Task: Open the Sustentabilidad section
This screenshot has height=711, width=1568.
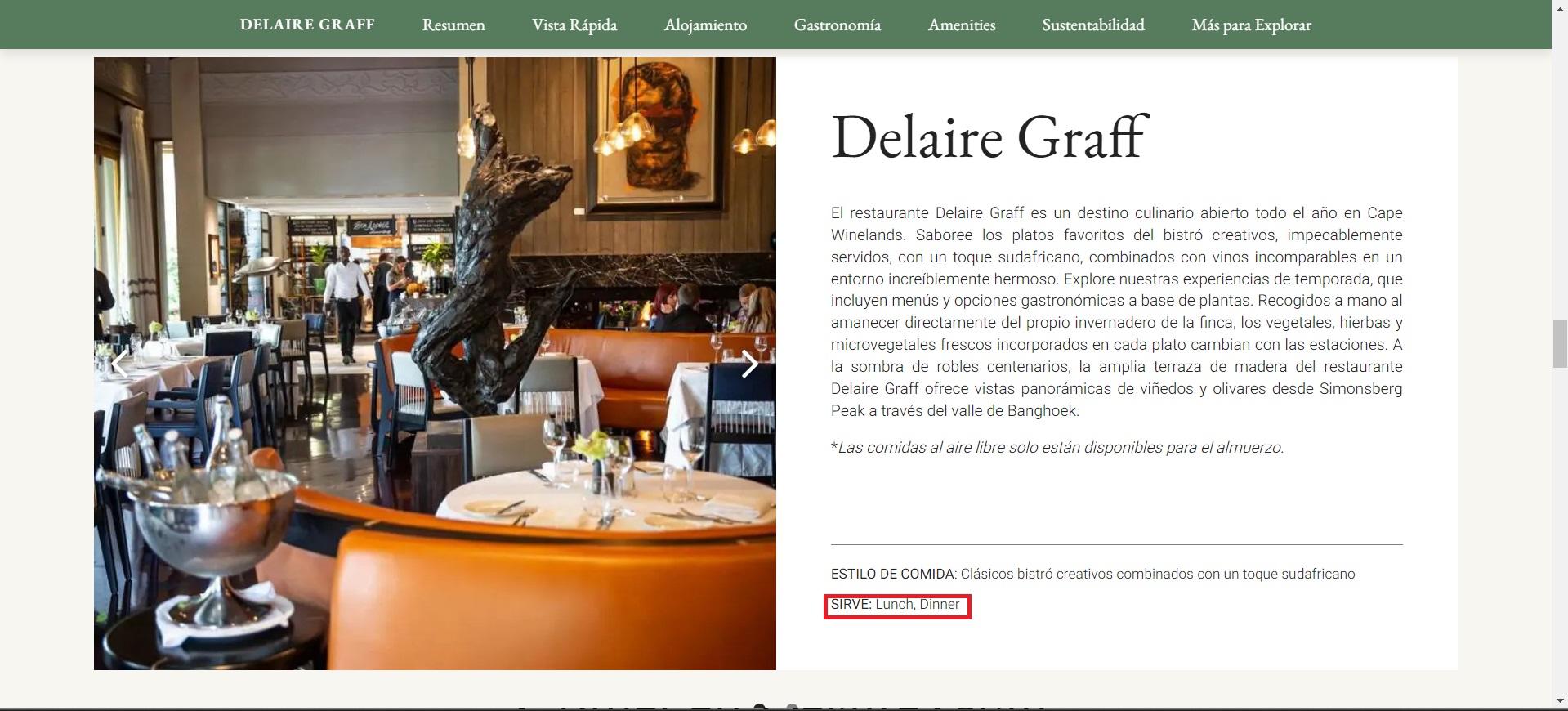Action: (x=1093, y=25)
